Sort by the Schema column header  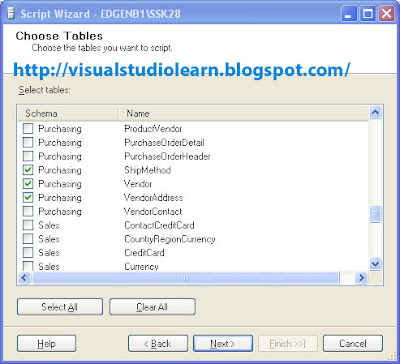pyautogui.click(x=68, y=113)
